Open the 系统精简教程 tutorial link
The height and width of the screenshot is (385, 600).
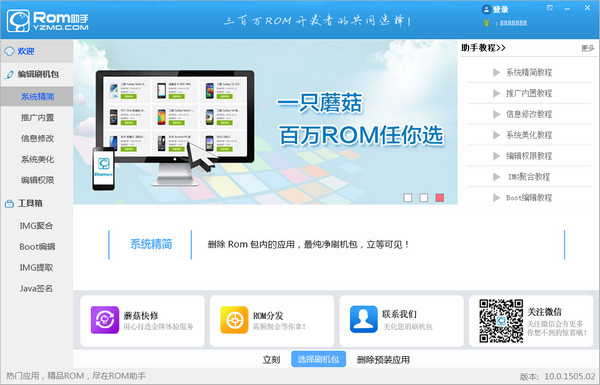point(529,72)
